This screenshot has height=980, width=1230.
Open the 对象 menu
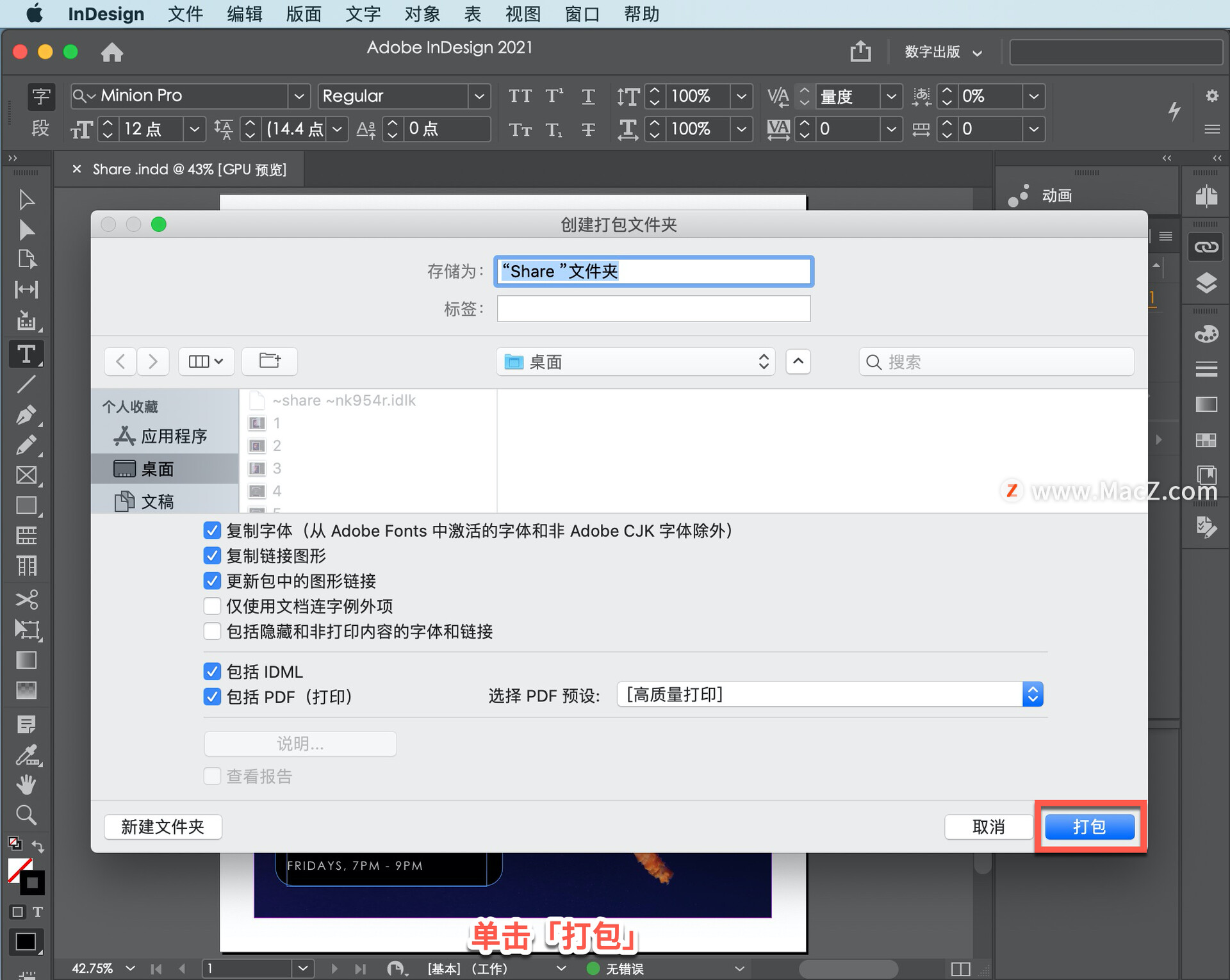click(x=422, y=13)
